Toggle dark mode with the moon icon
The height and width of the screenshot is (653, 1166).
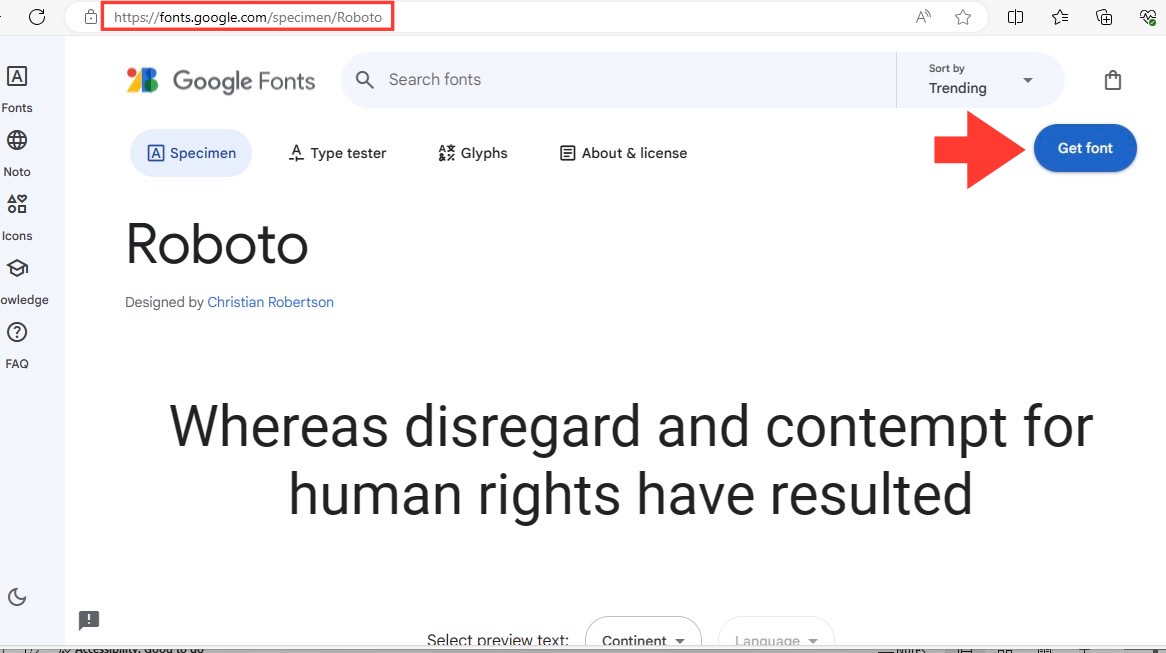pyautogui.click(x=17, y=596)
